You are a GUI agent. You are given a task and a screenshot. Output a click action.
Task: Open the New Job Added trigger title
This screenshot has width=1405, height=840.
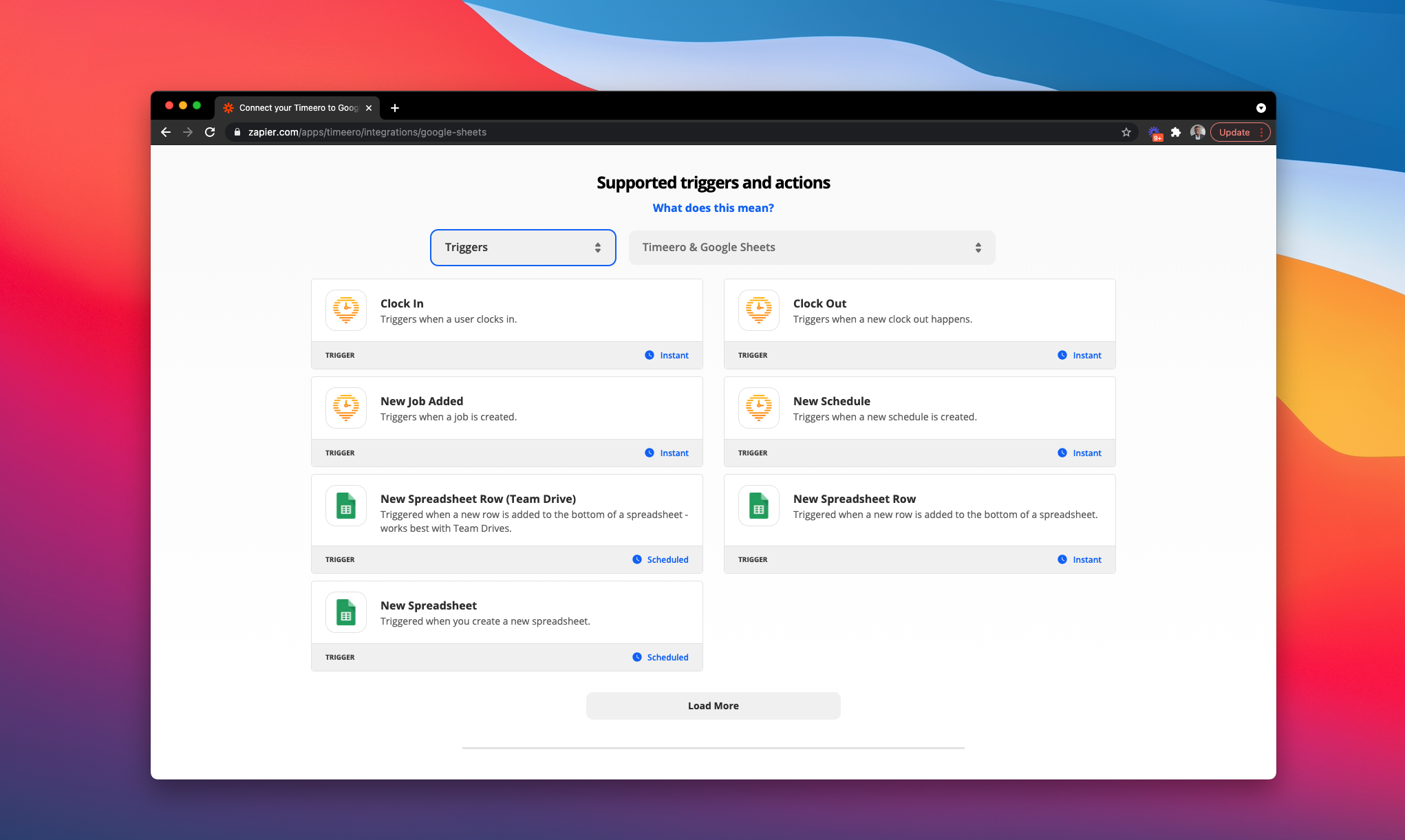coord(422,401)
